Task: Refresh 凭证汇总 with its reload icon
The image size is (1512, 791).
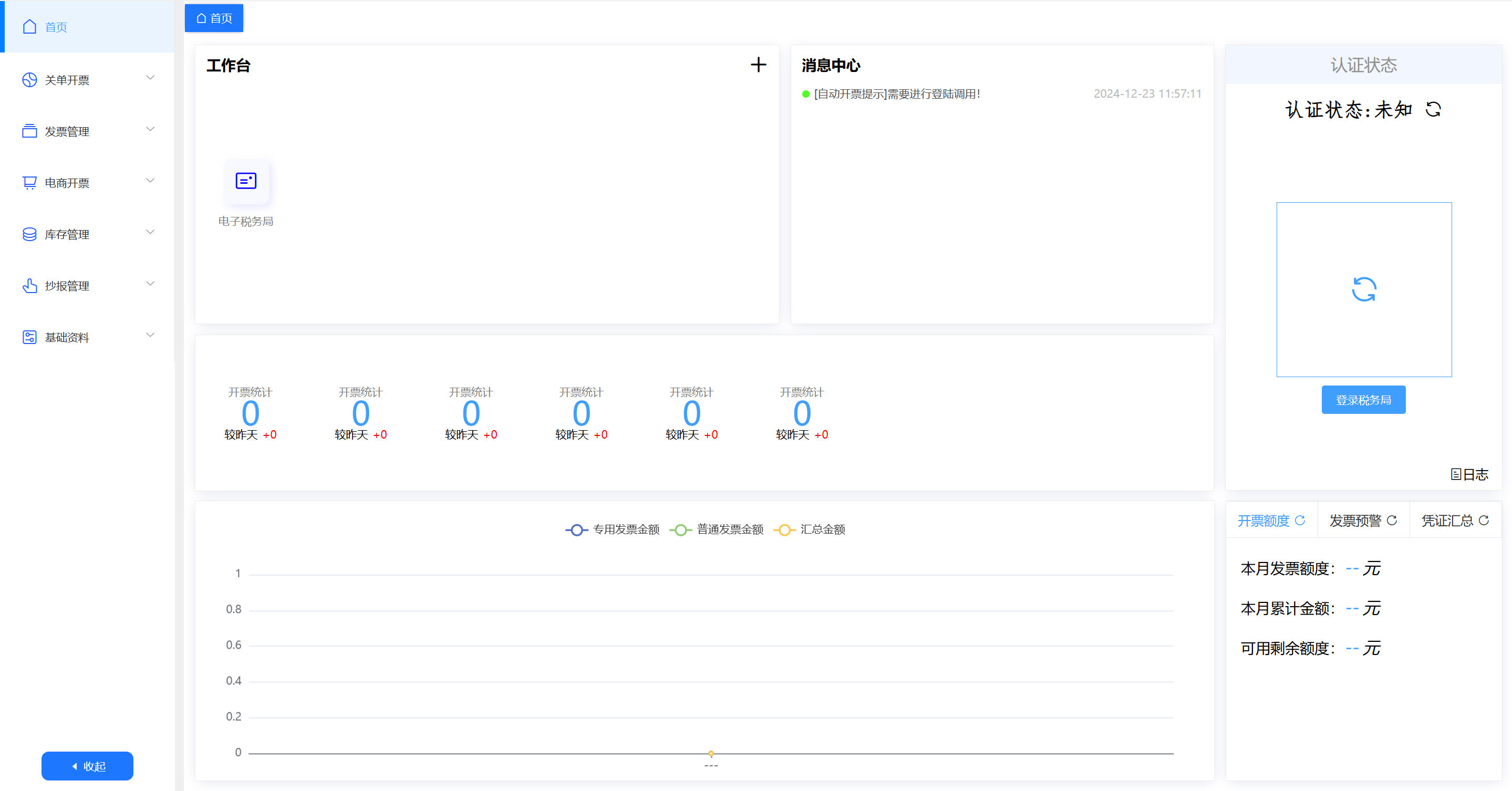Action: (1484, 521)
